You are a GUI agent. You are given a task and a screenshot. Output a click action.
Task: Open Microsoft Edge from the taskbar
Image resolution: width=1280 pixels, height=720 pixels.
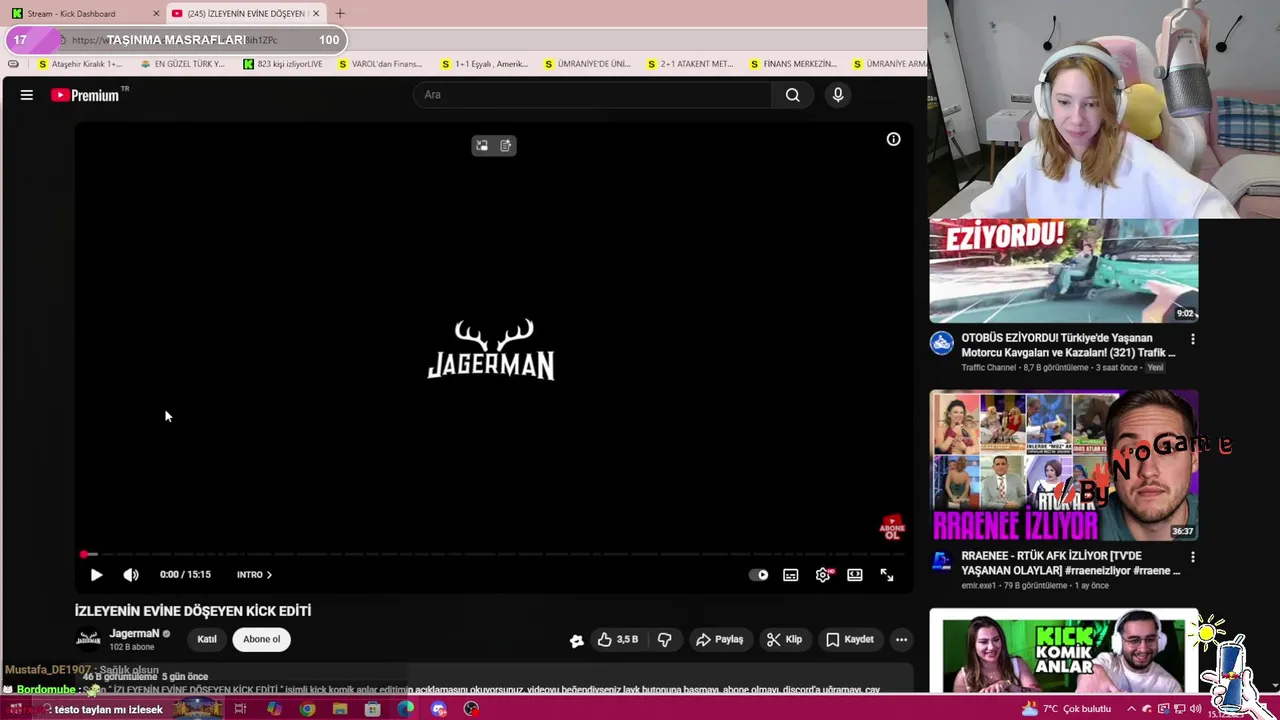(x=405, y=709)
